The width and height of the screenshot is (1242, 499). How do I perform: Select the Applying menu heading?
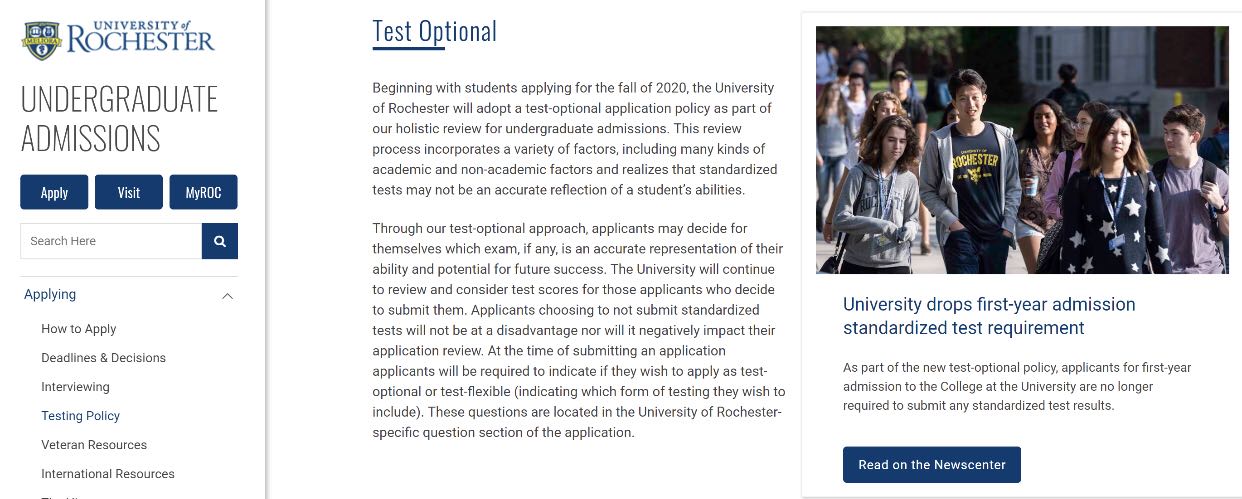click(x=50, y=295)
